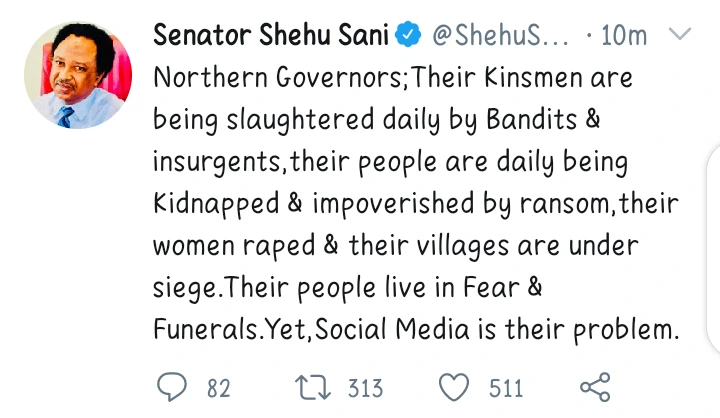The image size is (720, 418).
Task: Click the blue verified badge
Action: (407, 36)
